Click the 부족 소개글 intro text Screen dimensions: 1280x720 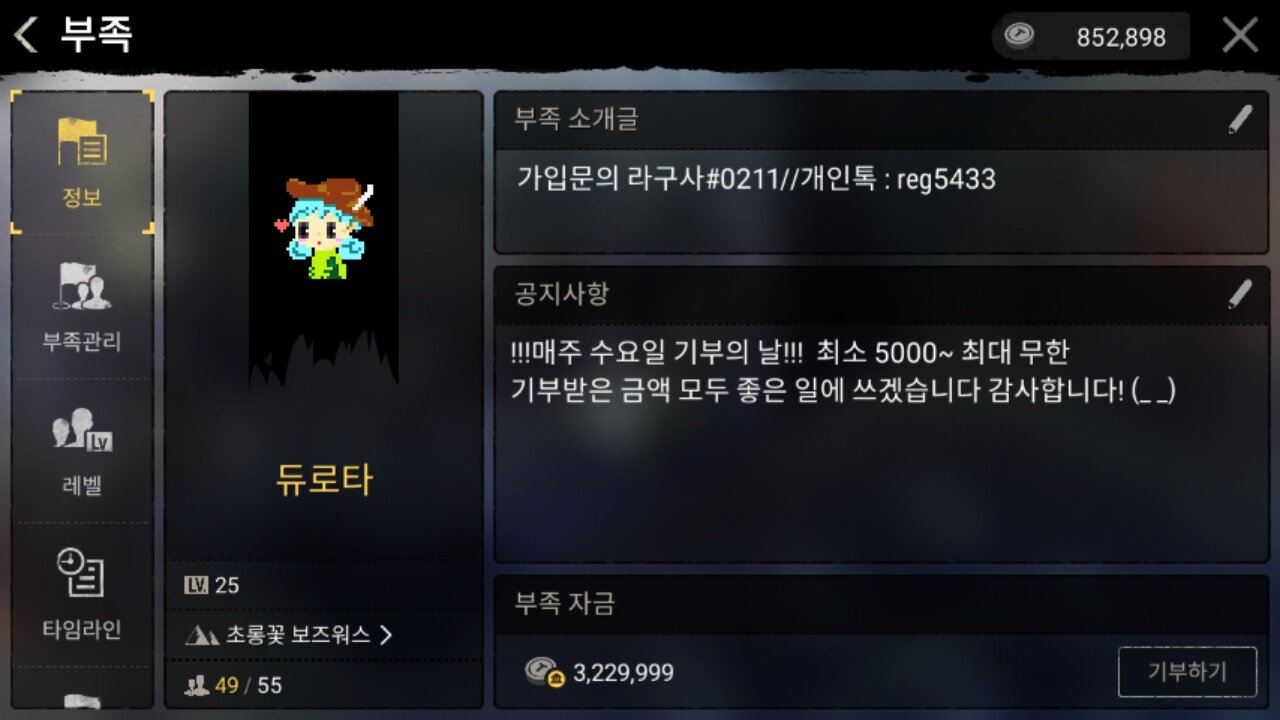tap(756, 179)
